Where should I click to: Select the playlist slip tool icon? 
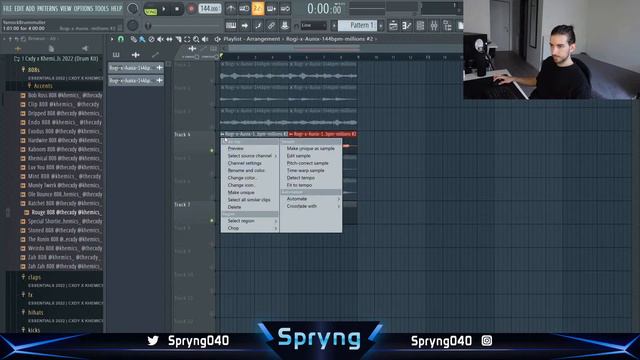[169, 39]
